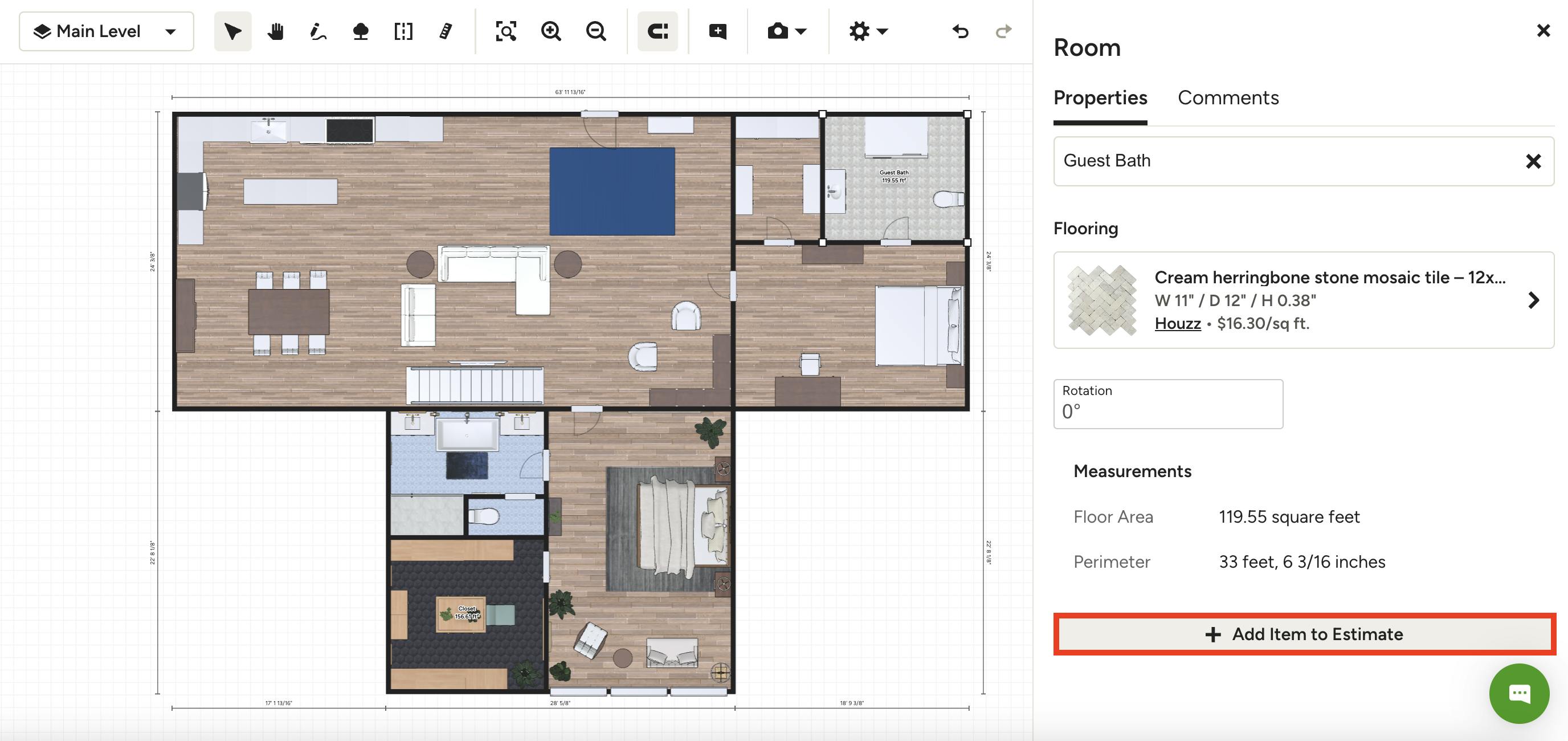
Task: Activate the ruler measurement tool
Action: pos(445,31)
